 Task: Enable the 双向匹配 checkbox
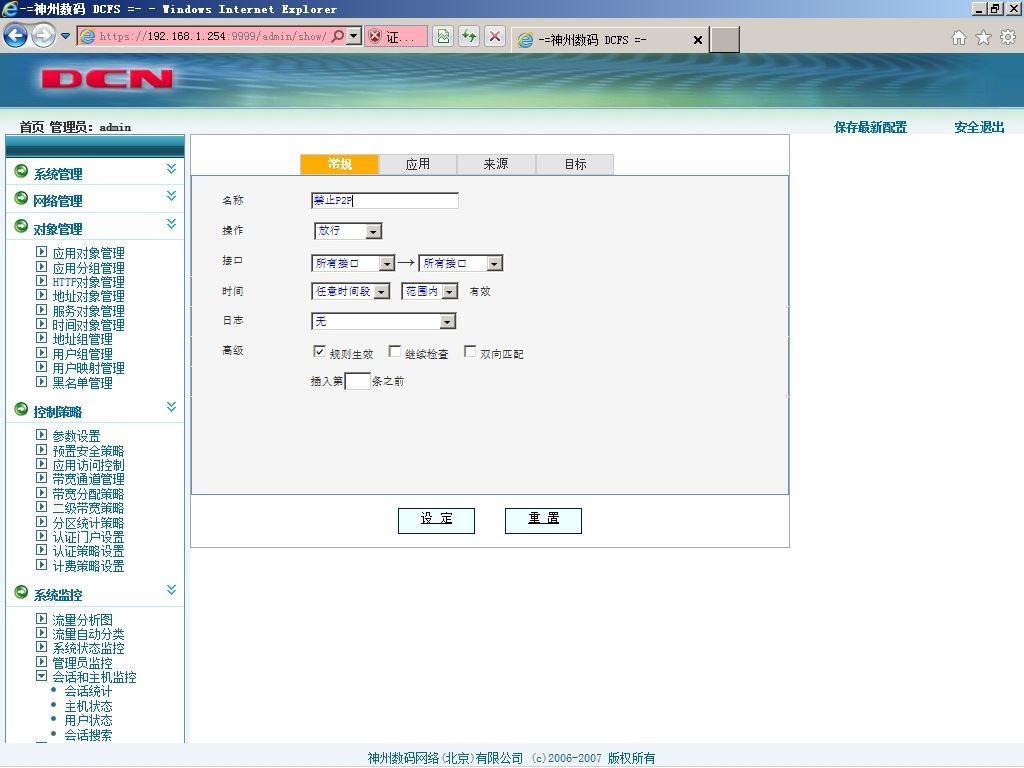click(470, 351)
